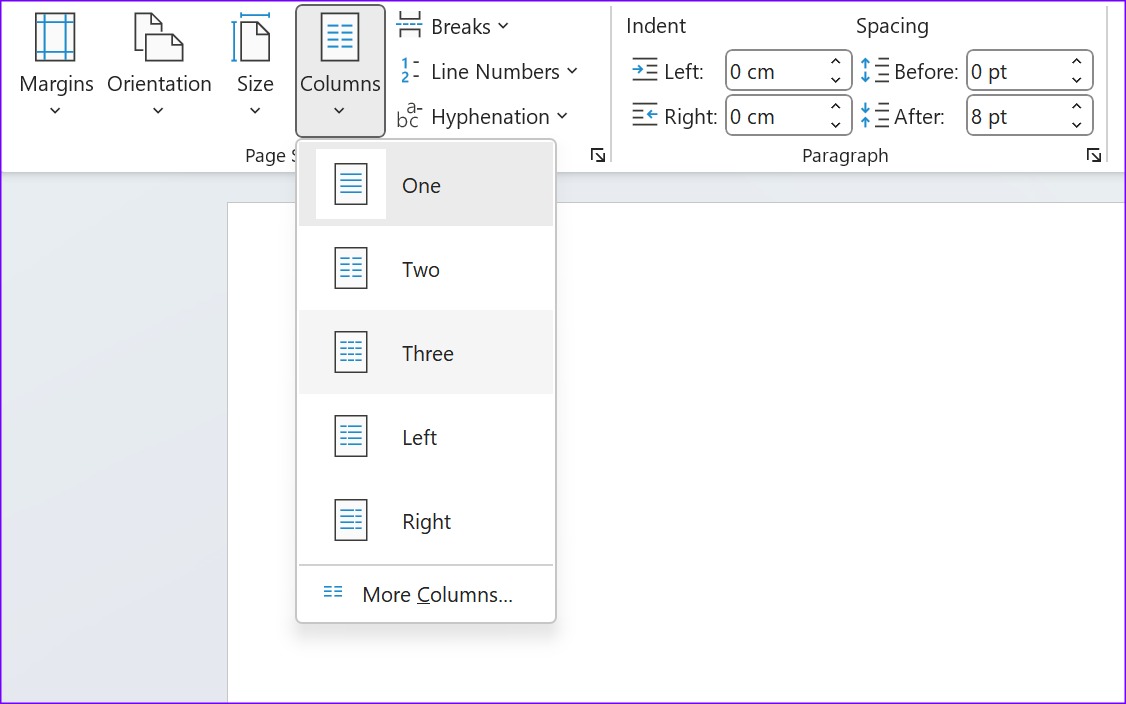Open the page Size menu
The height and width of the screenshot is (704, 1126).
tap(255, 66)
